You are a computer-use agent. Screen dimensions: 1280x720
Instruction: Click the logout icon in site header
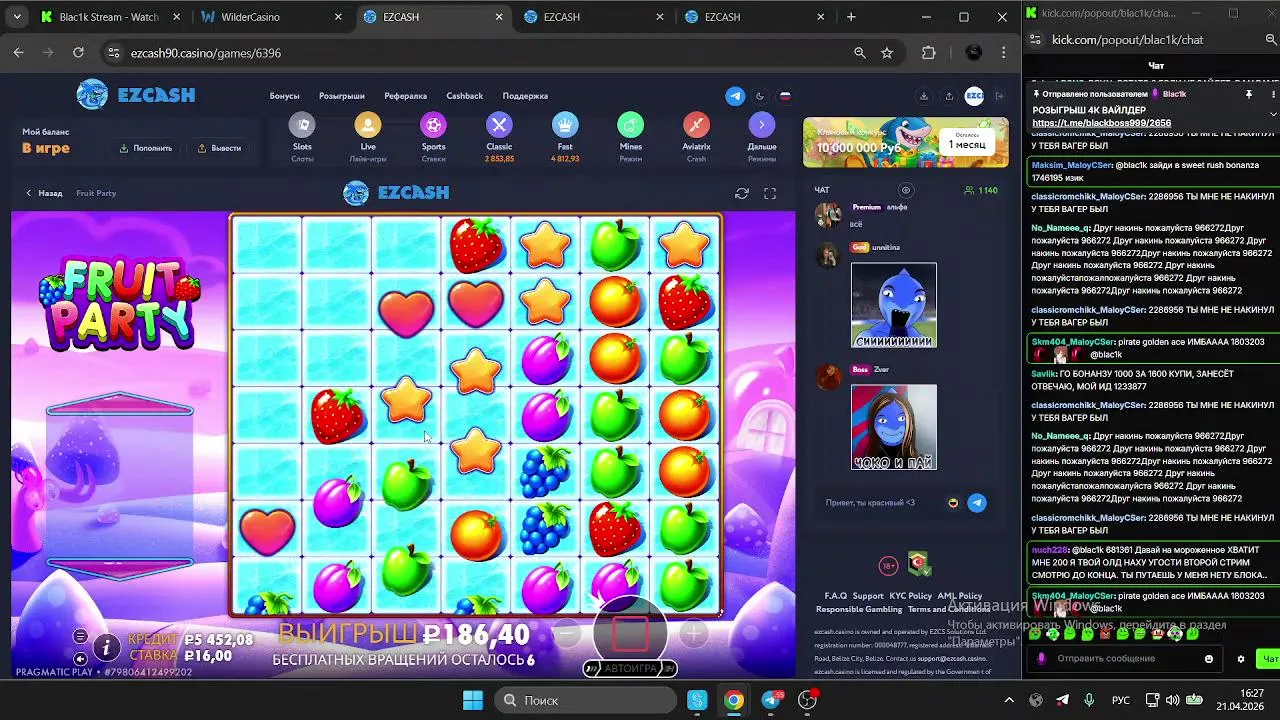tap(999, 96)
